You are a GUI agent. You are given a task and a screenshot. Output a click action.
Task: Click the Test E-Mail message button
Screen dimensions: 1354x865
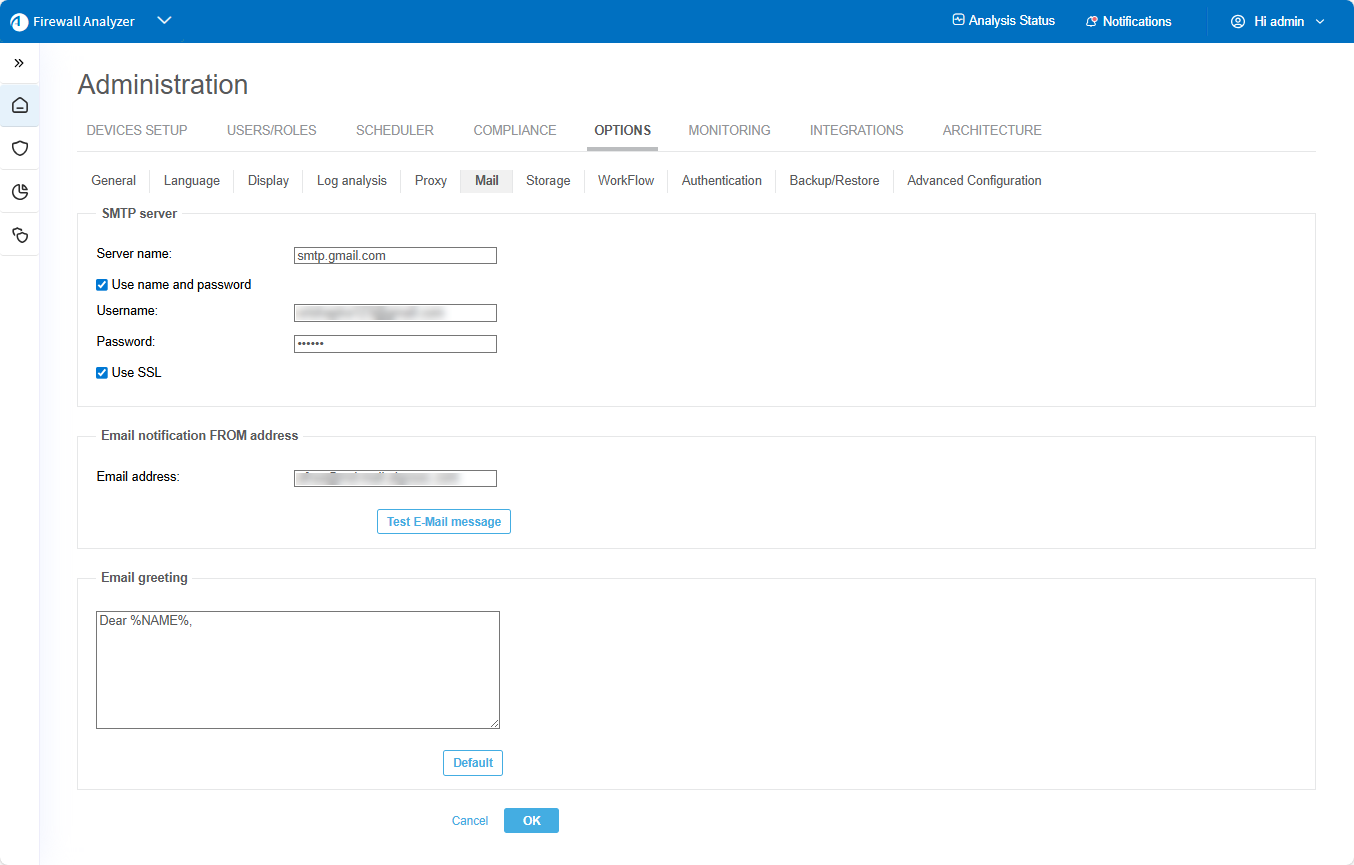coord(444,522)
